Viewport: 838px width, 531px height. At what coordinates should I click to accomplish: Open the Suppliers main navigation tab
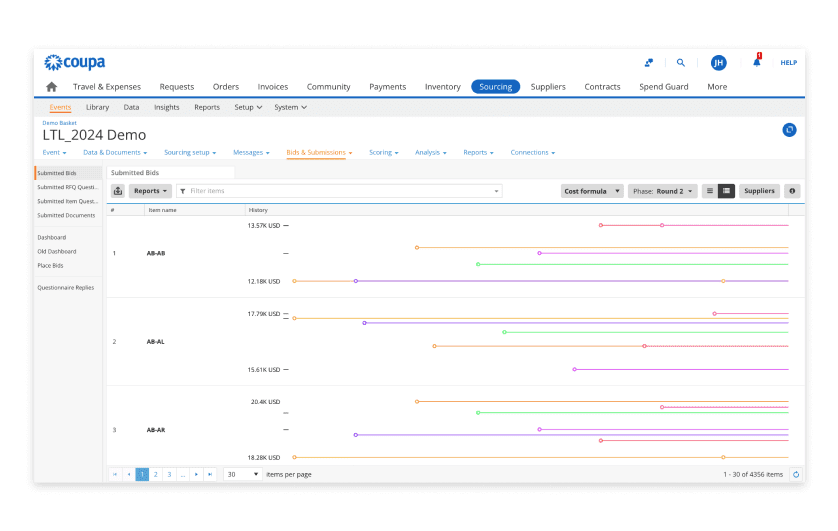(x=548, y=87)
